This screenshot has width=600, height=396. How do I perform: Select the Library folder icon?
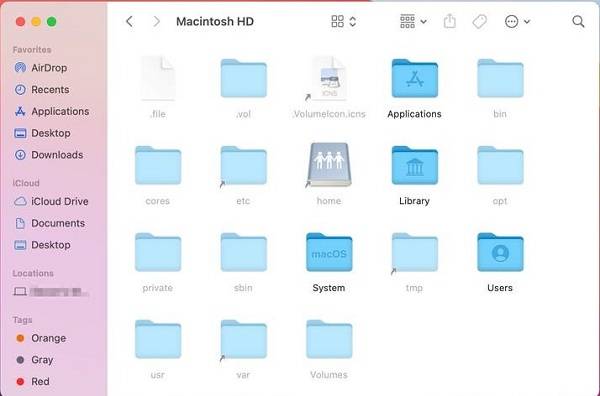[414, 165]
